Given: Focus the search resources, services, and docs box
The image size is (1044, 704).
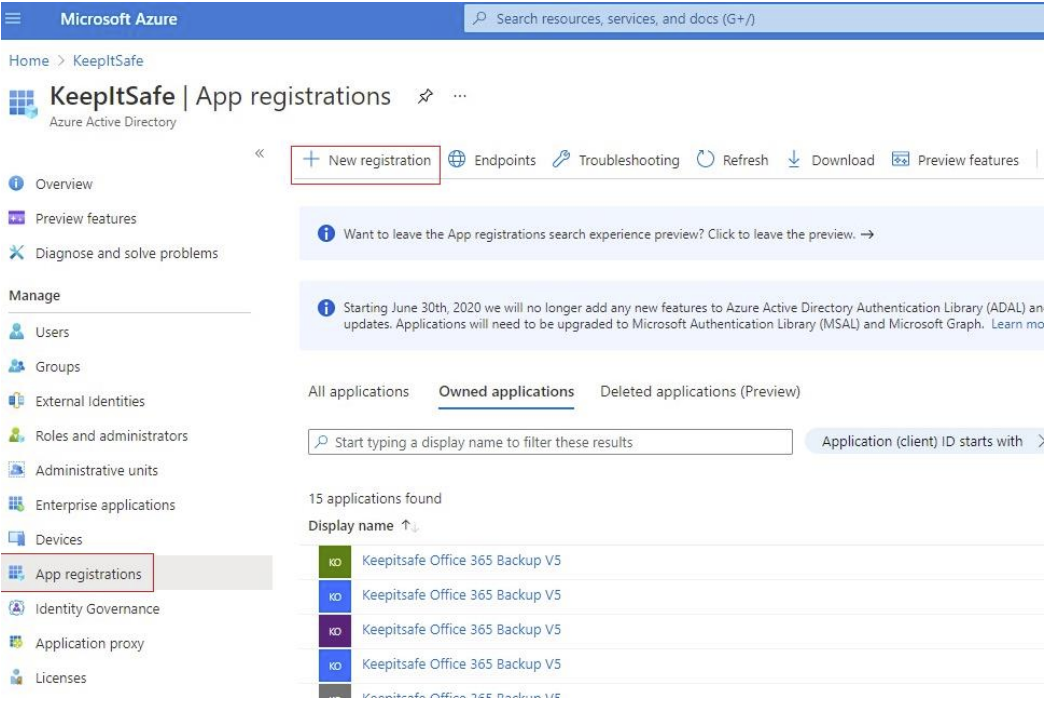Looking at the screenshot, I should tap(754, 19).
